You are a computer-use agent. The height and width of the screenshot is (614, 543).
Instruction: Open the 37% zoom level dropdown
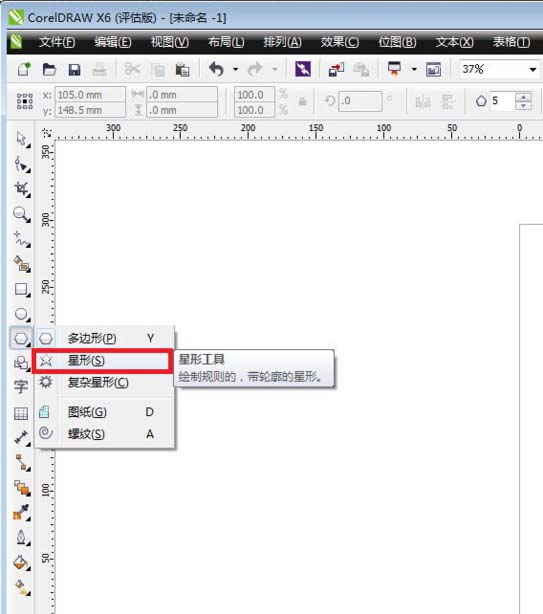(x=532, y=70)
